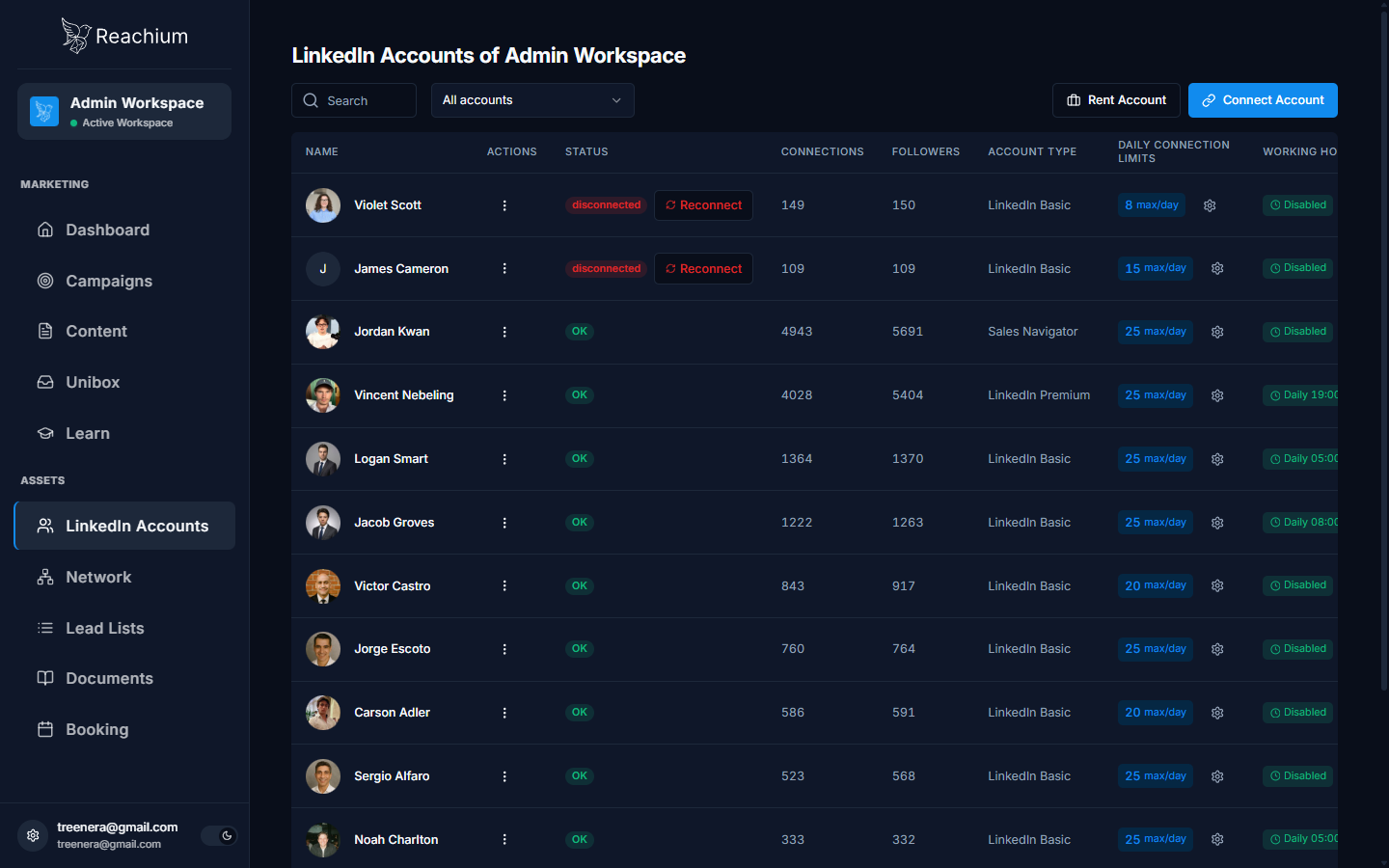Click Logan Smart's OK status badge
The image size is (1389, 868).
(579, 459)
